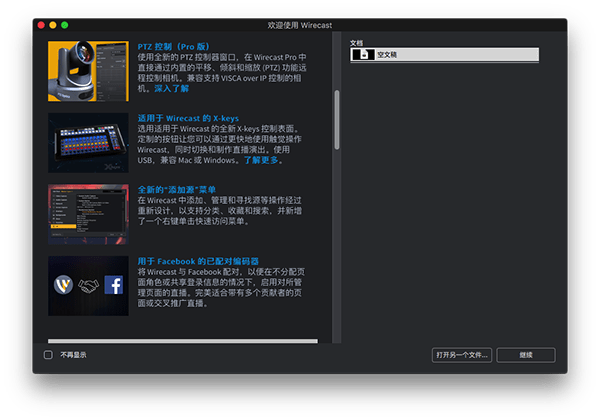This screenshot has height=420, width=600.
Task: Enable the 不再显示 checkbox
Action: (48, 355)
